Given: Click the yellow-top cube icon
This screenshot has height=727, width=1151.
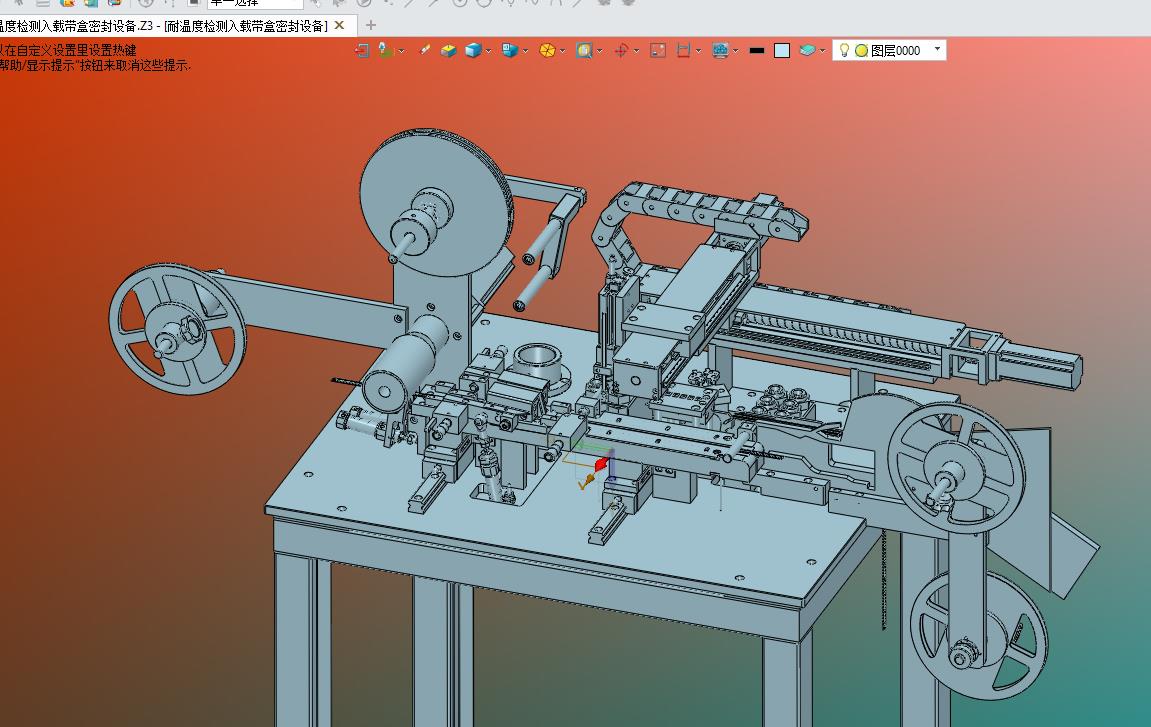Looking at the screenshot, I should 449,50.
